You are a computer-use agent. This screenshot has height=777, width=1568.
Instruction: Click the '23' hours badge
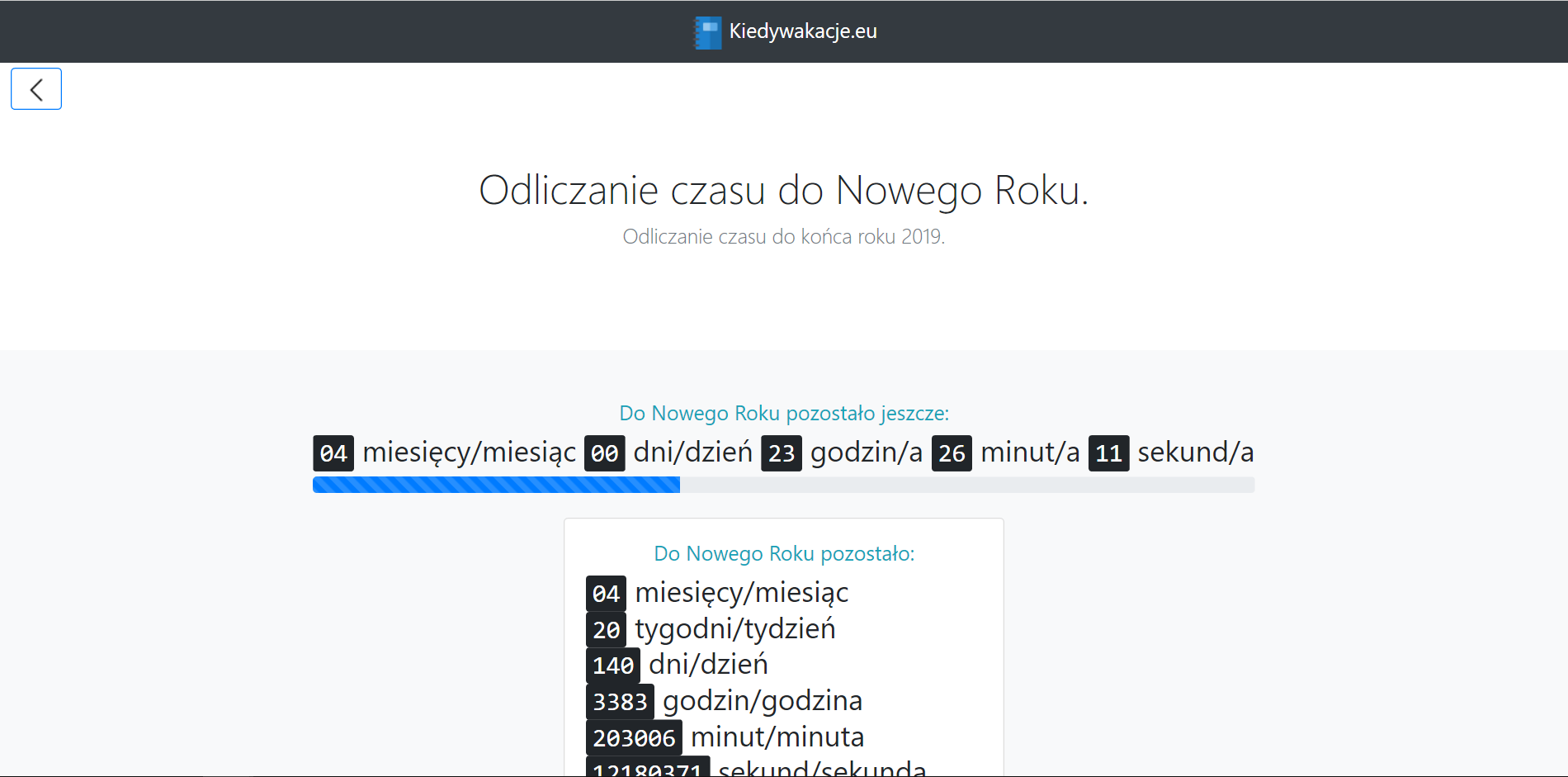tap(781, 453)
